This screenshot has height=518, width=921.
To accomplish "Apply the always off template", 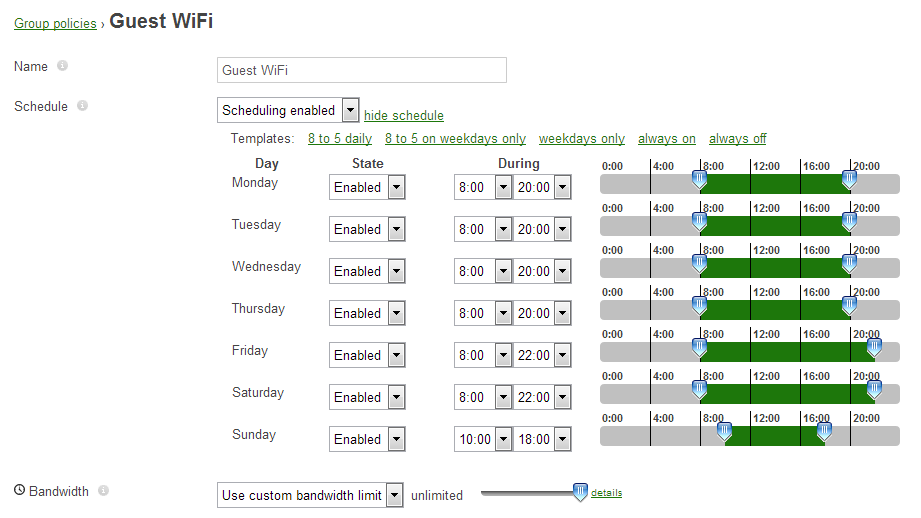I will point(737,139).
